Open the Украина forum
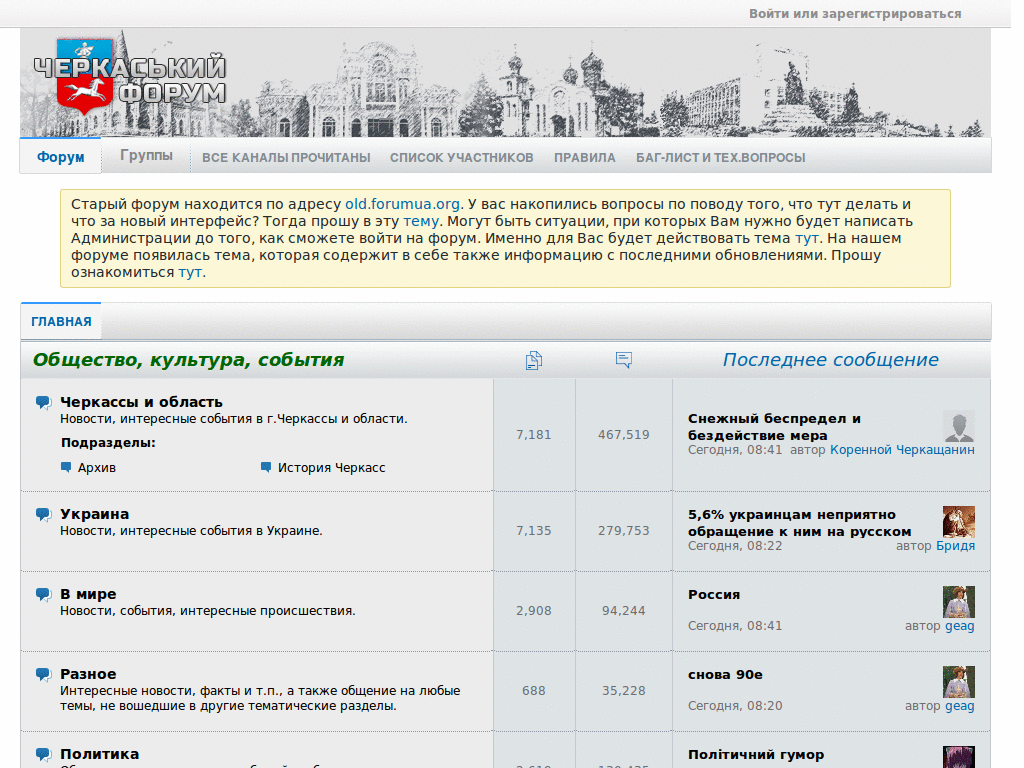1024x768 pixels. 94,515
